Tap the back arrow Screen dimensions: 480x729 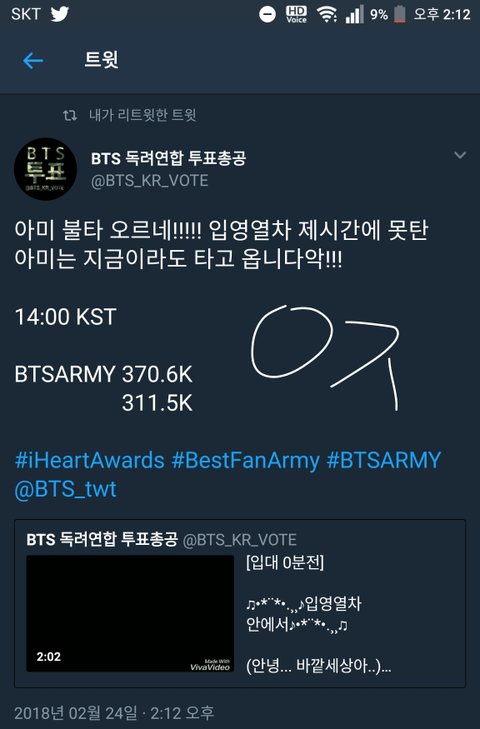coord(33,60)
